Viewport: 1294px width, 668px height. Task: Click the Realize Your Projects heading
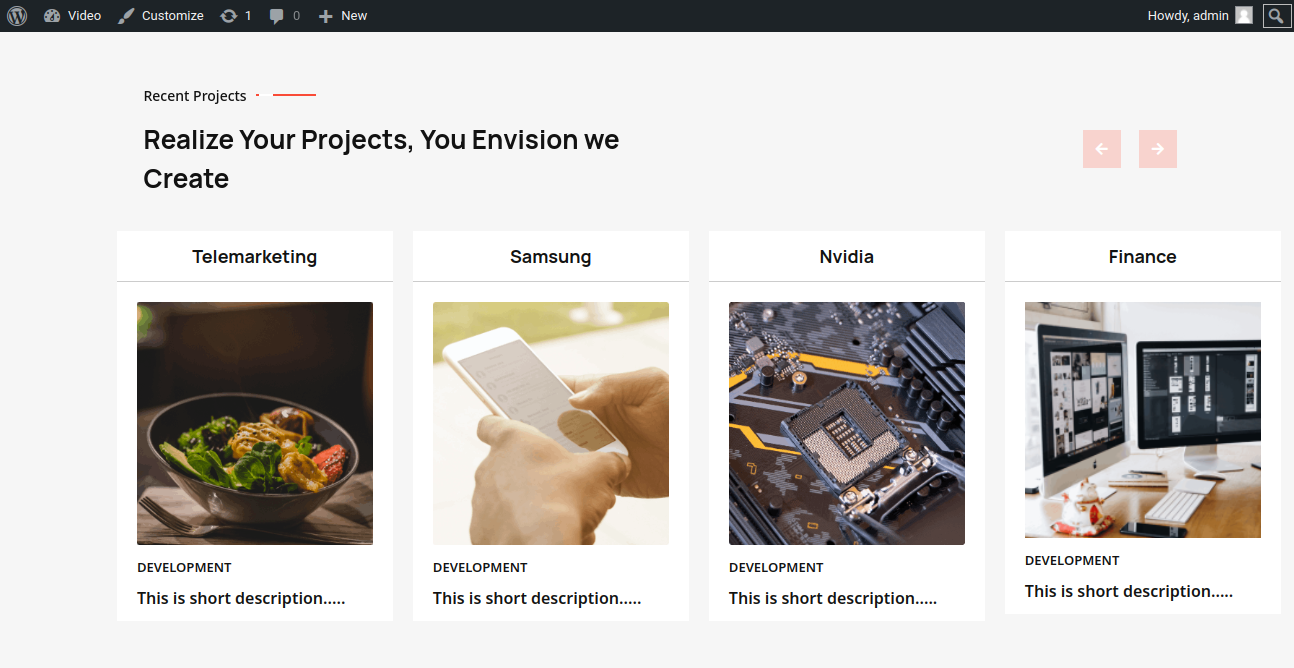click(x=381, y=159)
